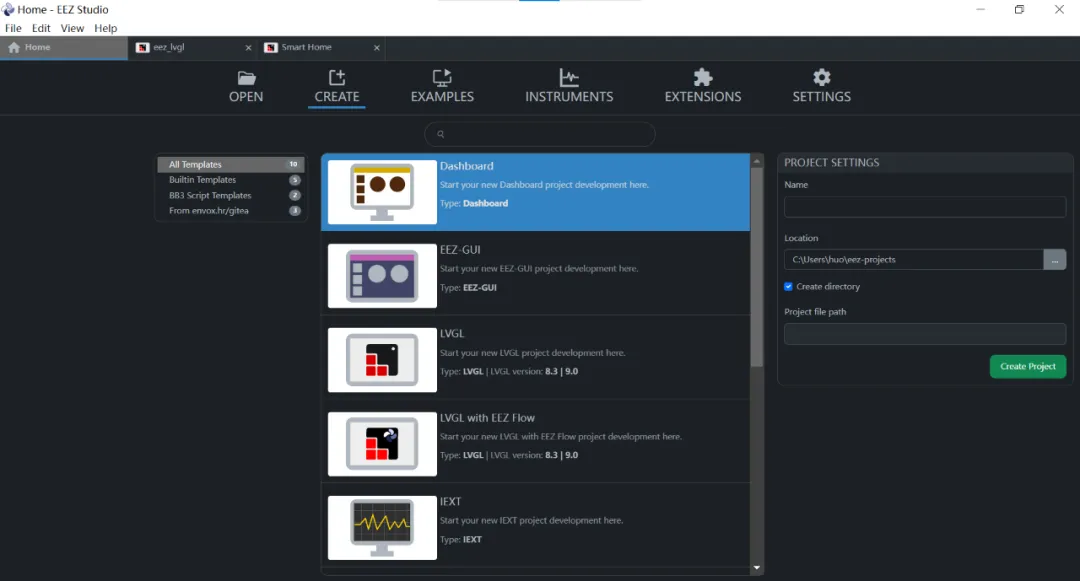Select BB3 Script Templates category

231,196
